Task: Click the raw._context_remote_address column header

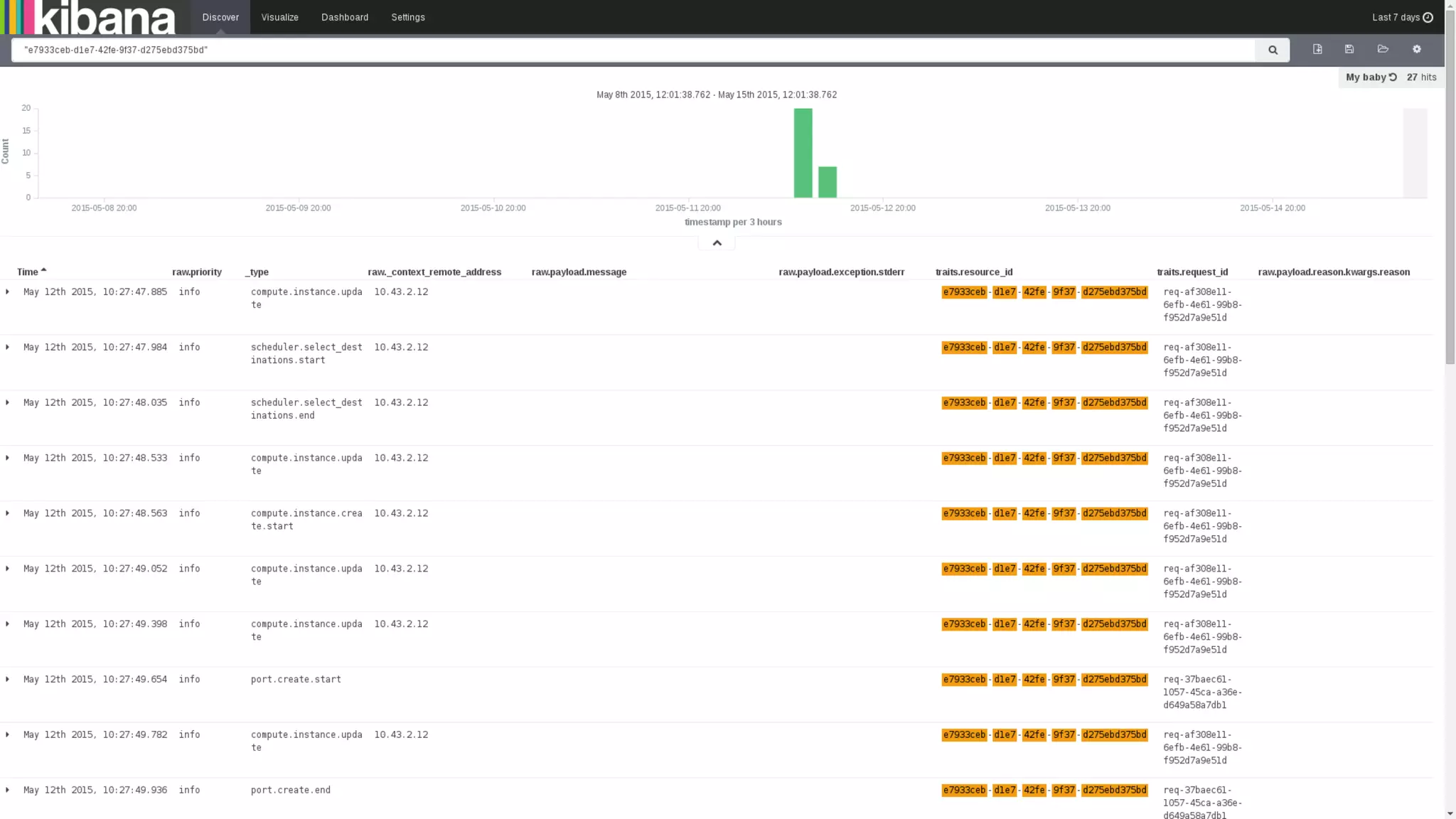Action: tap(434, 272)
